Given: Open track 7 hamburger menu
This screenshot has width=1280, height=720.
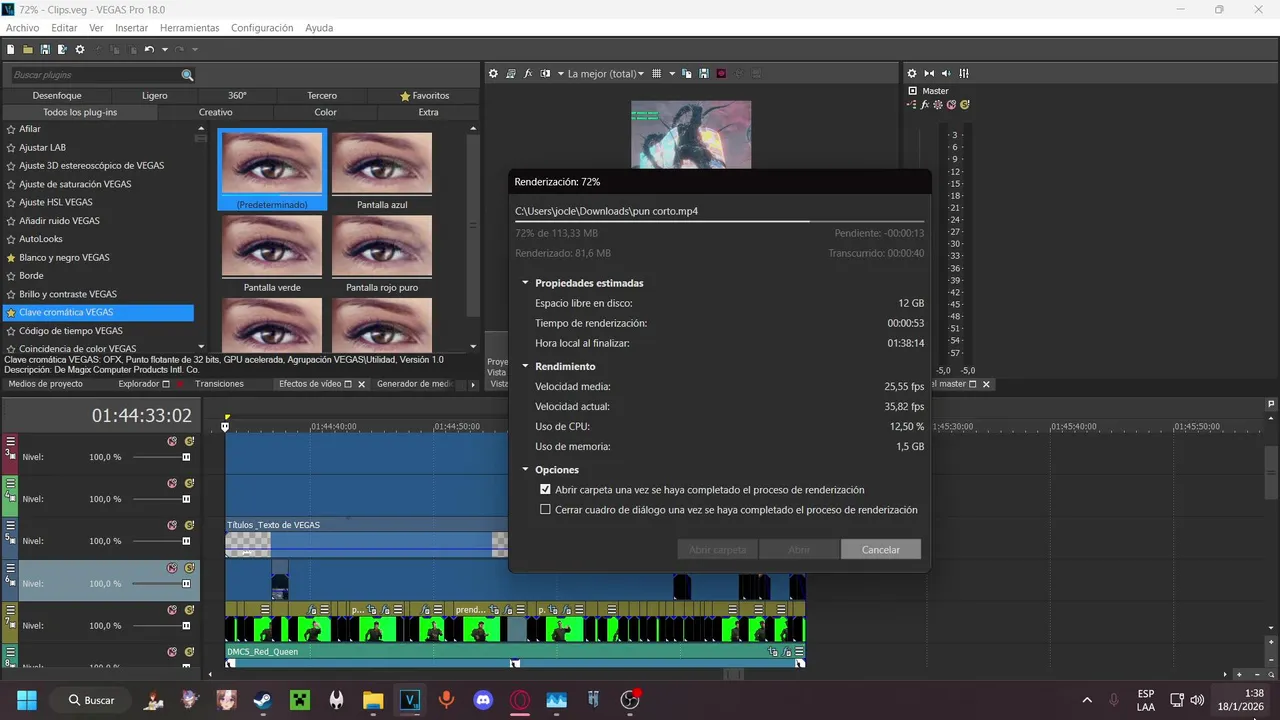Looking at the screenshot, I should (11, 609).
